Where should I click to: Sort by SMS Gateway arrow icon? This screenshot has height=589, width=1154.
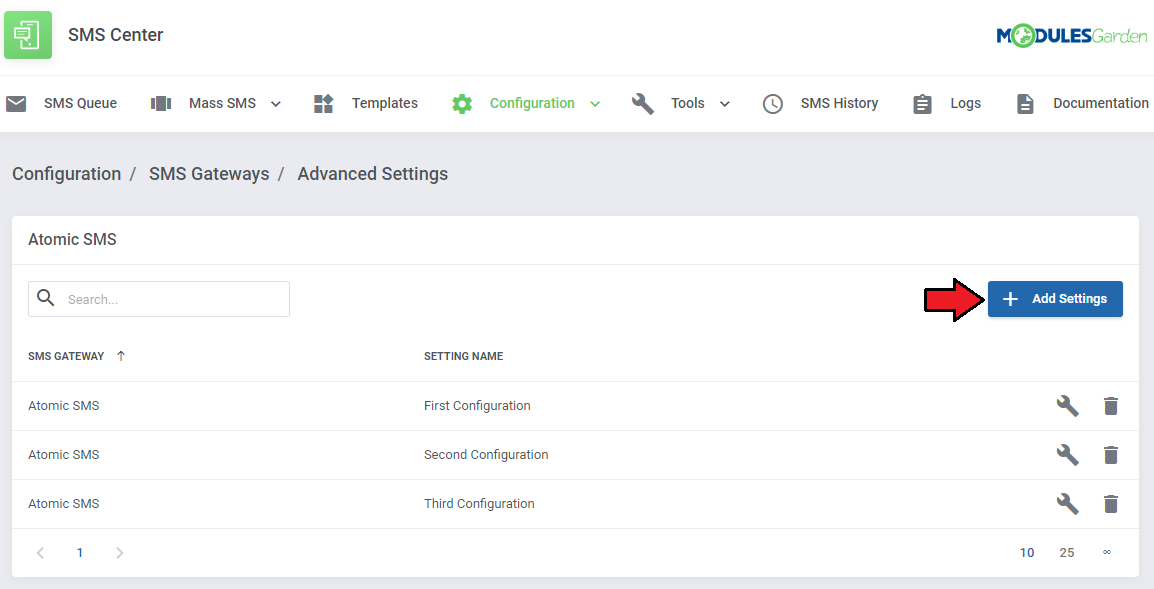pos(121,356)
